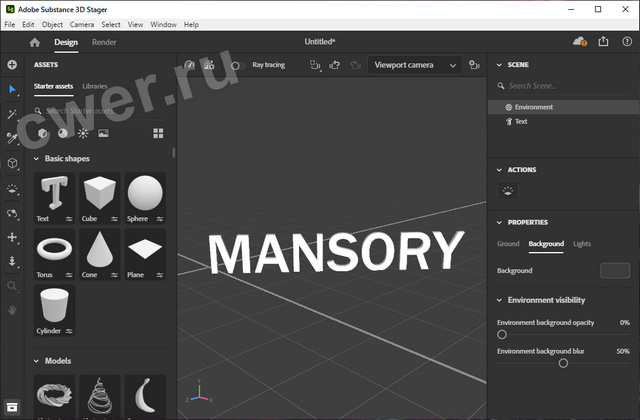This screenshot has height=420, width=640.
Task: Toggle Ray tracing switch
Action: (x=238, y=65)
